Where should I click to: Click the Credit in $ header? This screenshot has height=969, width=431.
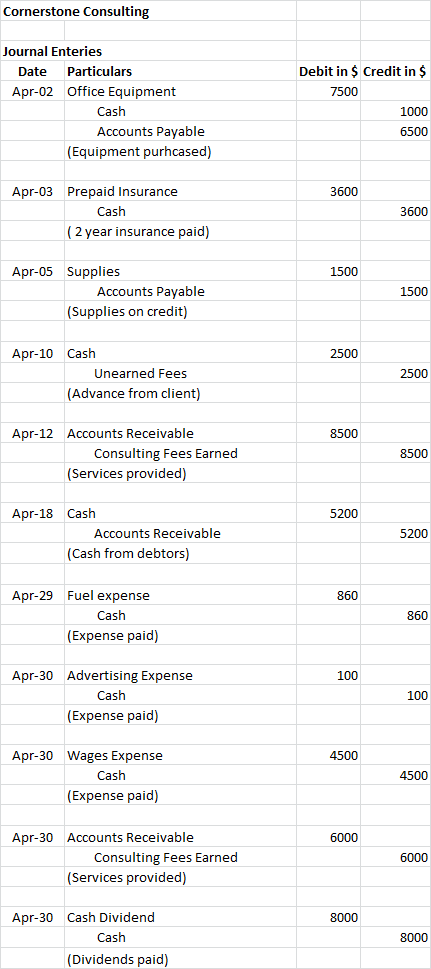tap(395, 72)
